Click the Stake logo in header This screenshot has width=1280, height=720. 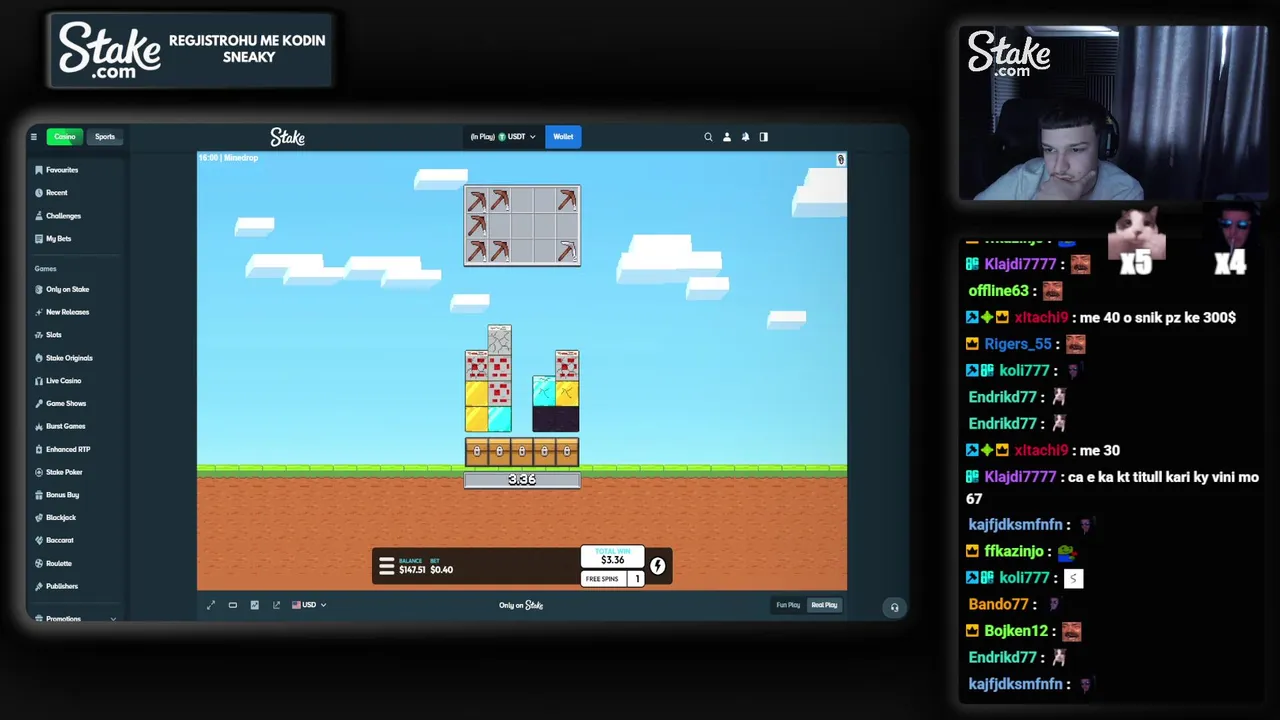click(287, 137)
